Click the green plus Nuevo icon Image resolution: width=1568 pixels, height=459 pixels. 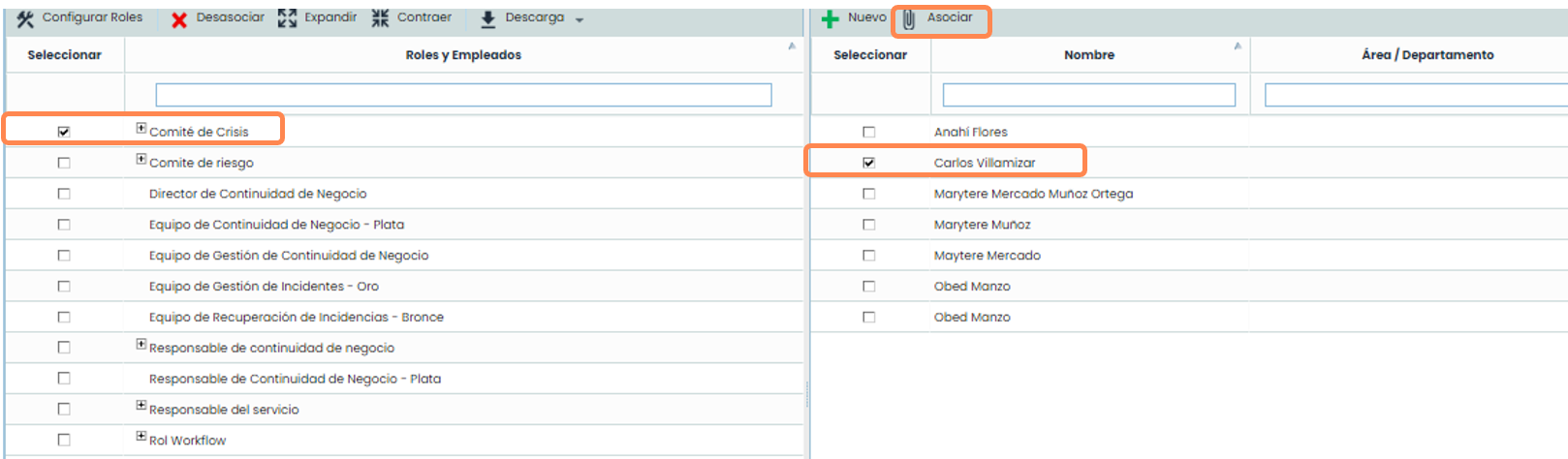pos(831,19)
